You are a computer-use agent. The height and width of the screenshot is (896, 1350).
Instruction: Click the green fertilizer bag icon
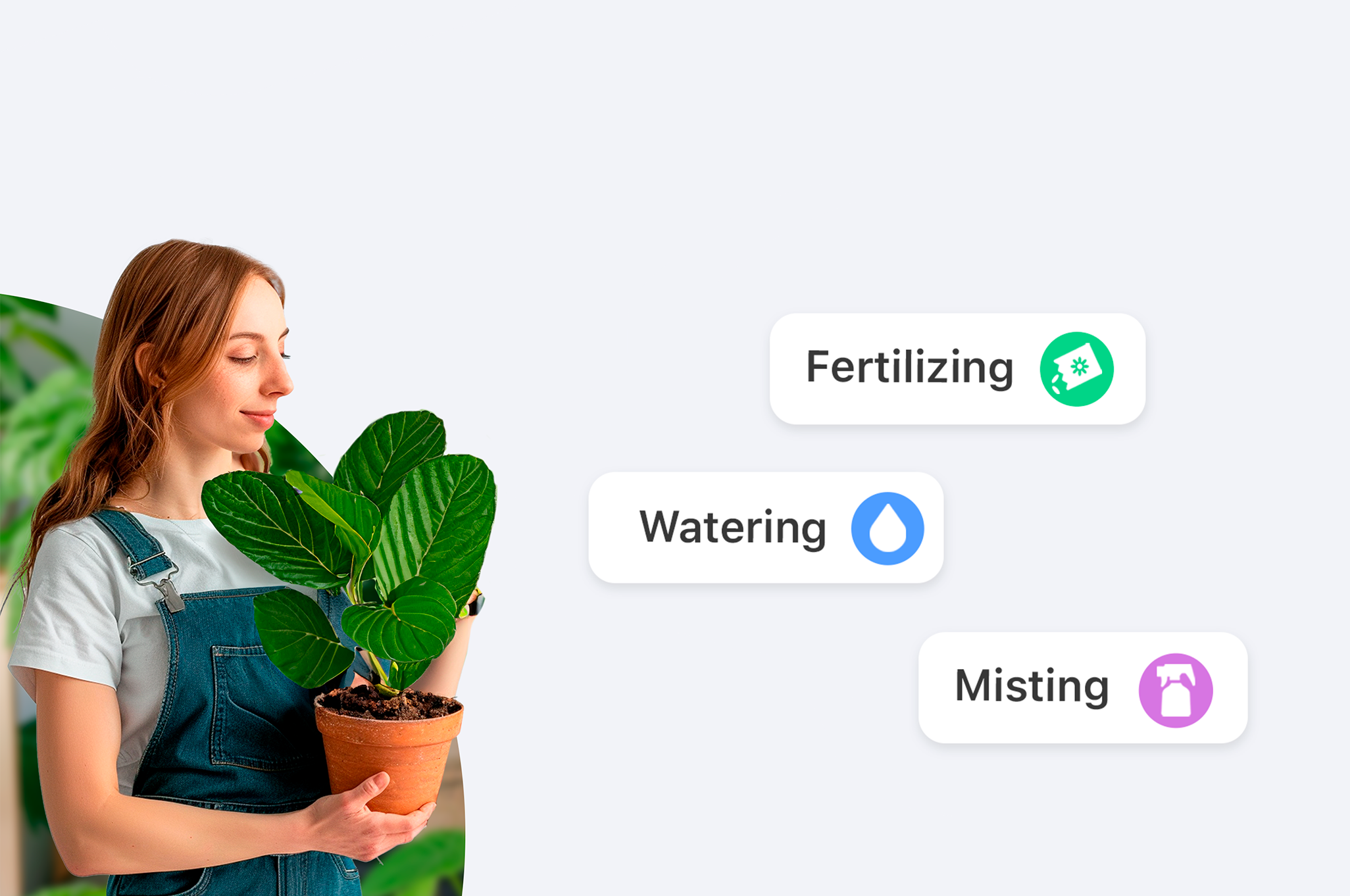click(x=1076, y=369)
